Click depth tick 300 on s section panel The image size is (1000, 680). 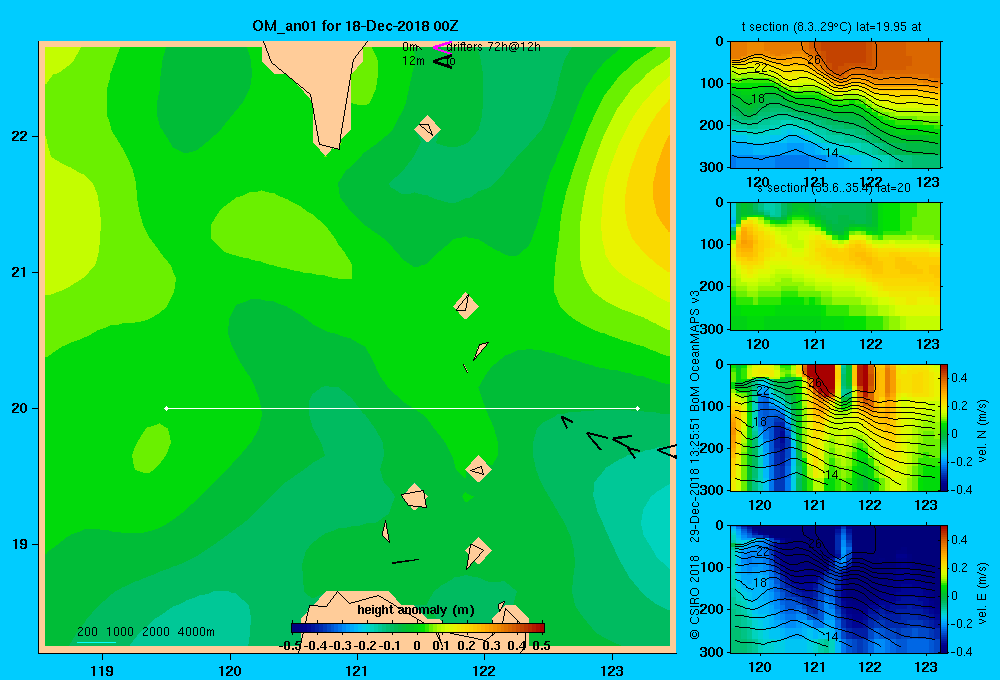[711, 329]
